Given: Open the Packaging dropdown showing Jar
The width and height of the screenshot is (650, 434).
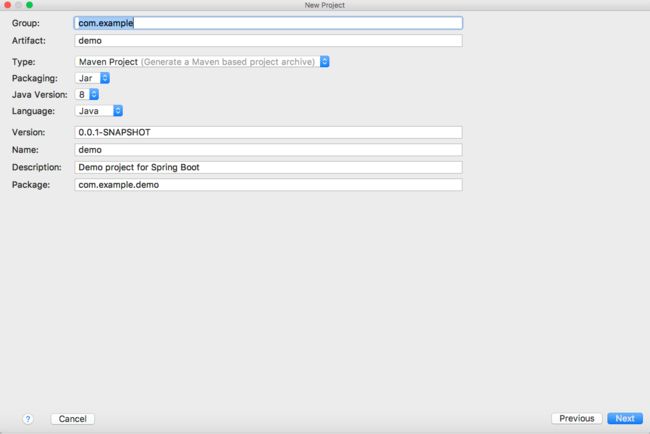Looking at the screenshot, I should 92,78.
